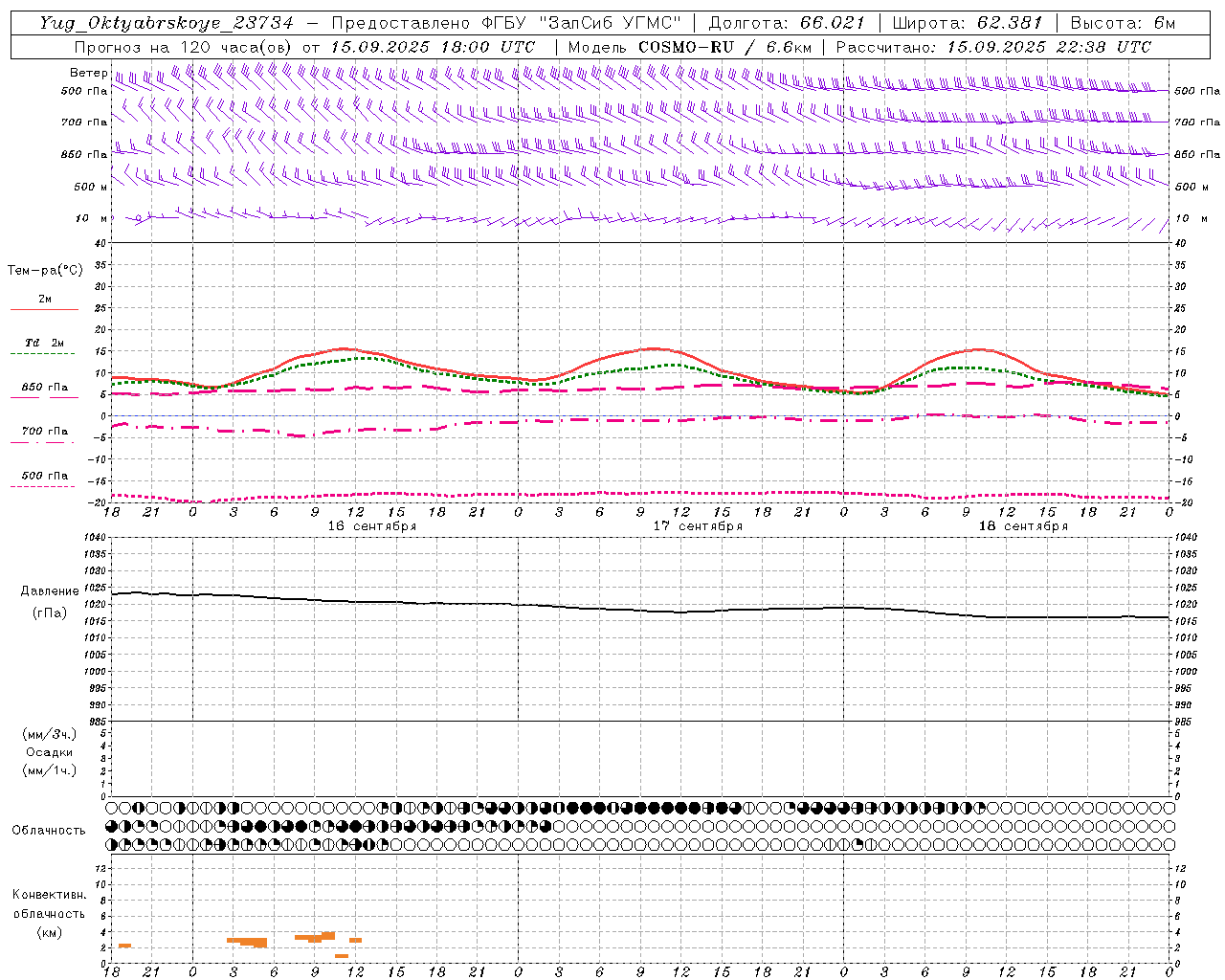Click the (км) unit label under облачность
Viewport: 1225px width, 980px height.
tap(50, 932)
